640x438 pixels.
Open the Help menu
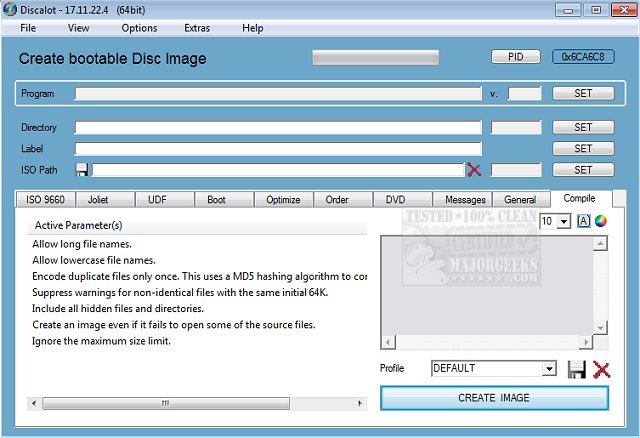[253, 28]
